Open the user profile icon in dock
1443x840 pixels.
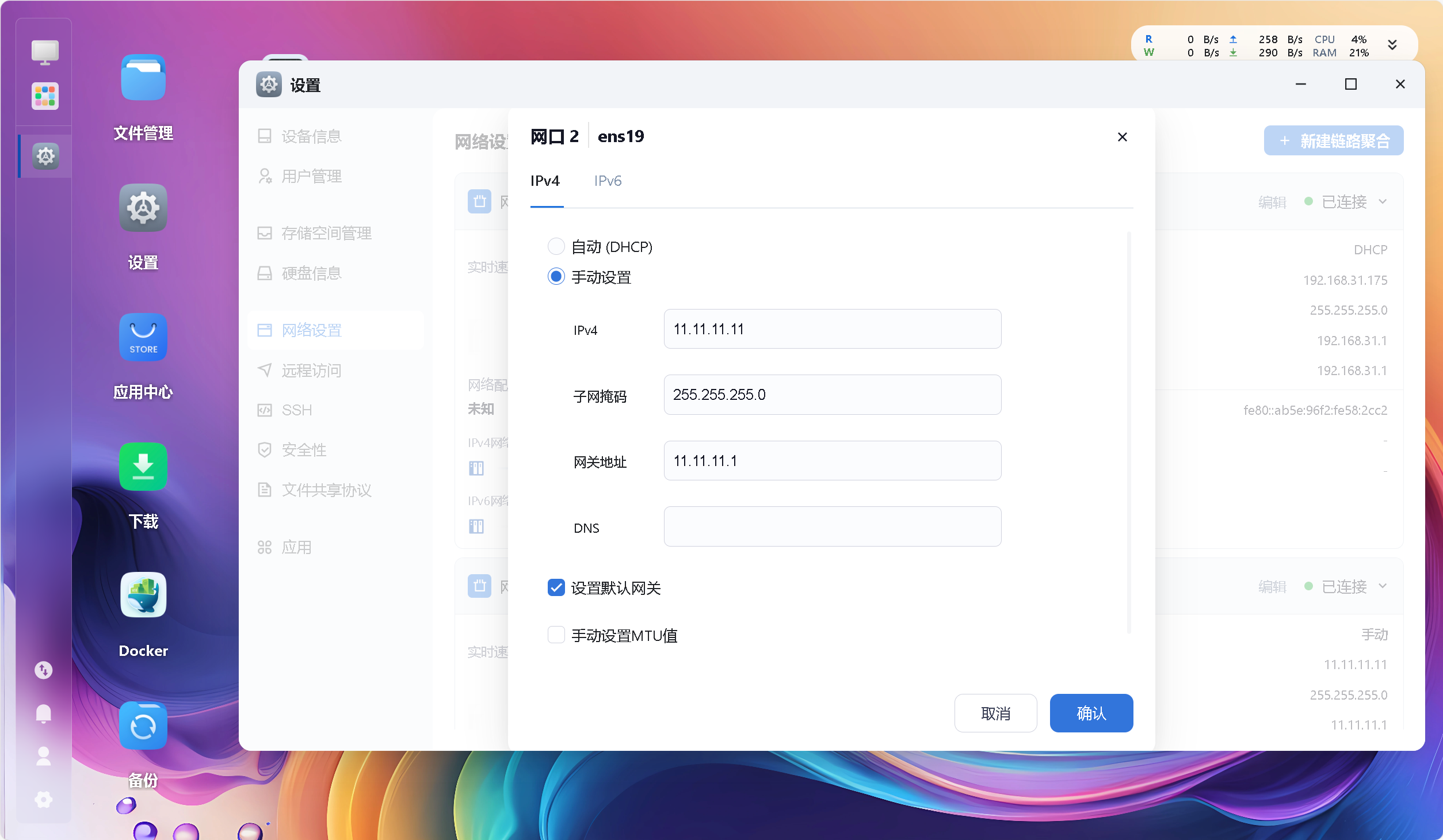[x=44, y=756]
